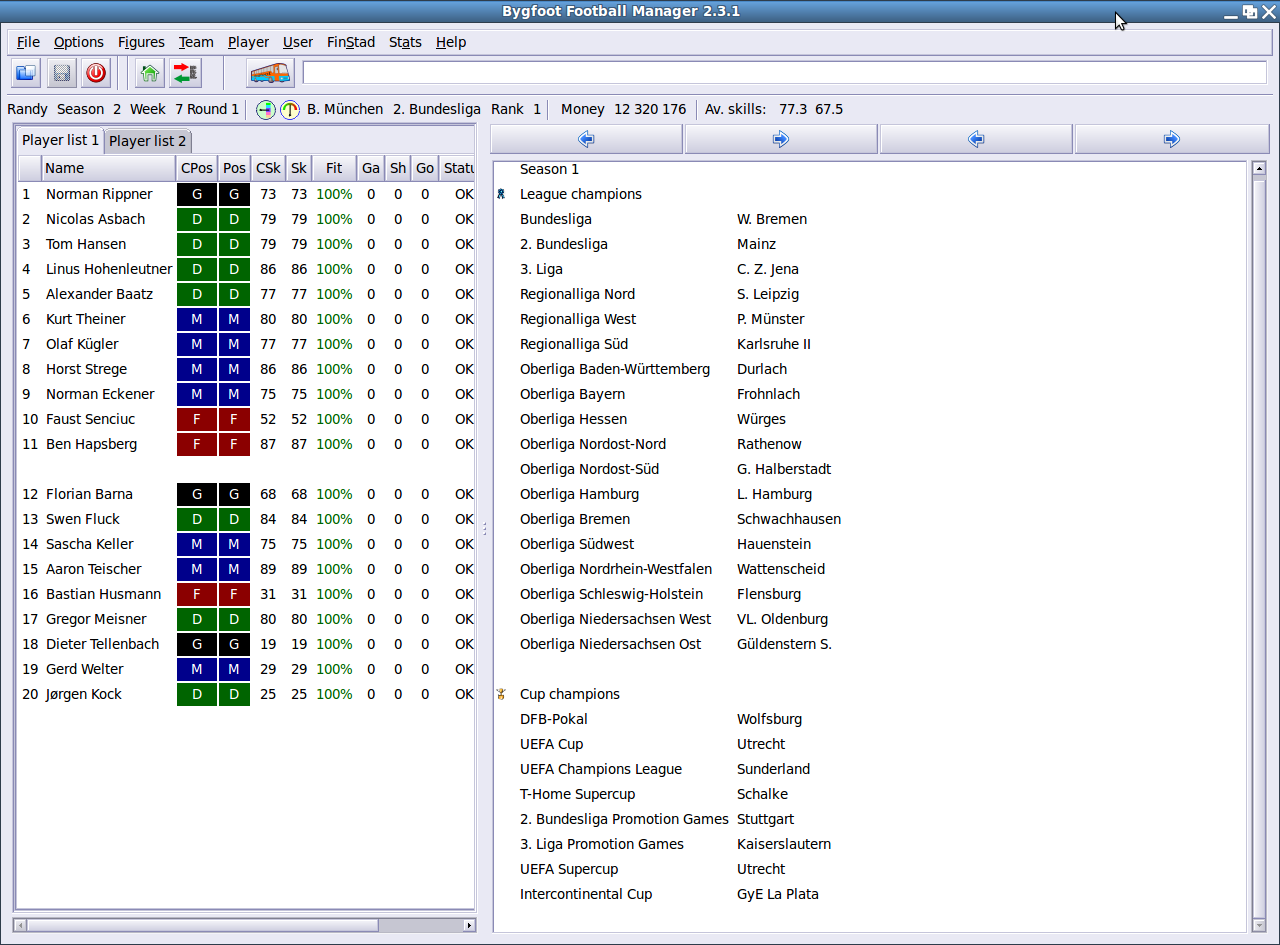The width and height of the screenshot is (1280, 945).
Task: Click the Pos column header
Action: tap(235, 168)
